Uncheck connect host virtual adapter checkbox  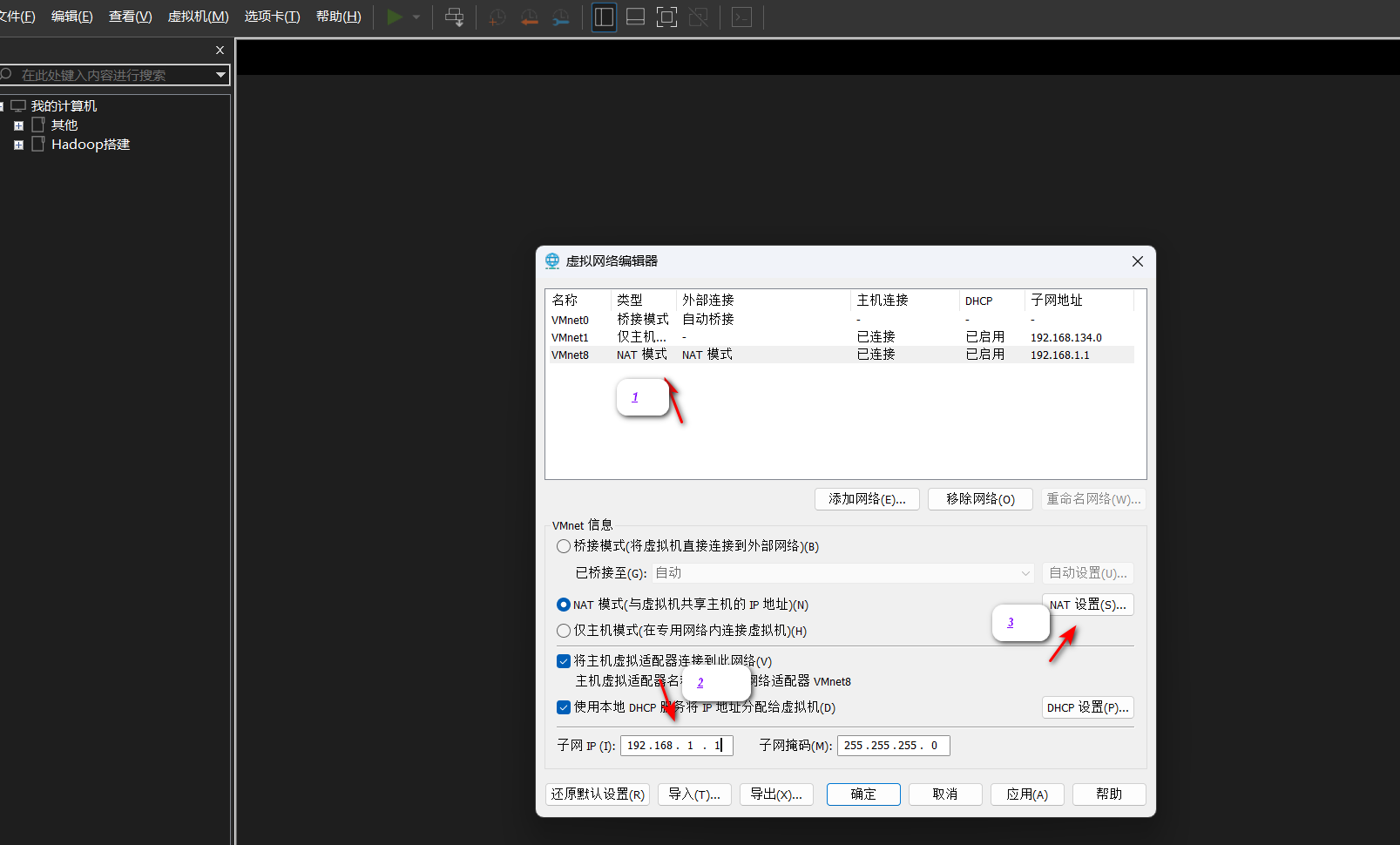(x=564, y=661)
